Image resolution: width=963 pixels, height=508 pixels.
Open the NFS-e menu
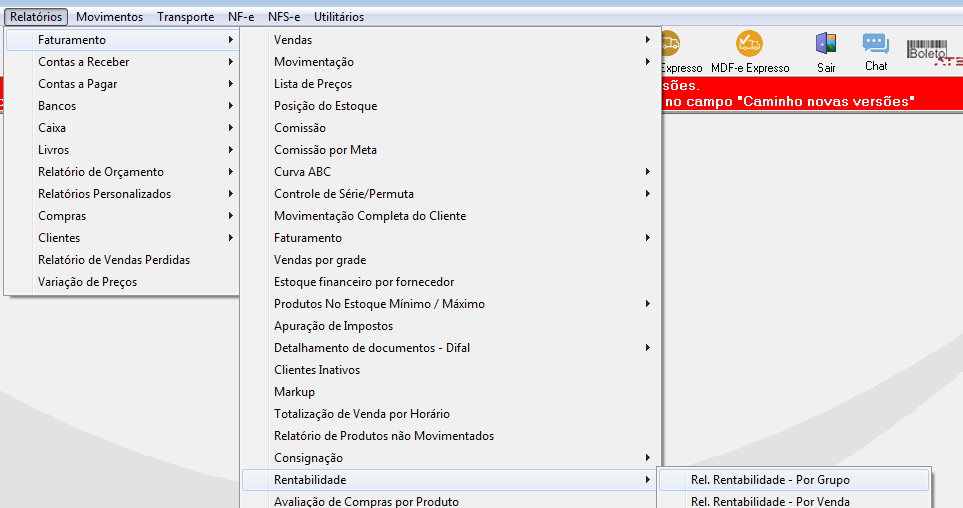click(284, 17)
